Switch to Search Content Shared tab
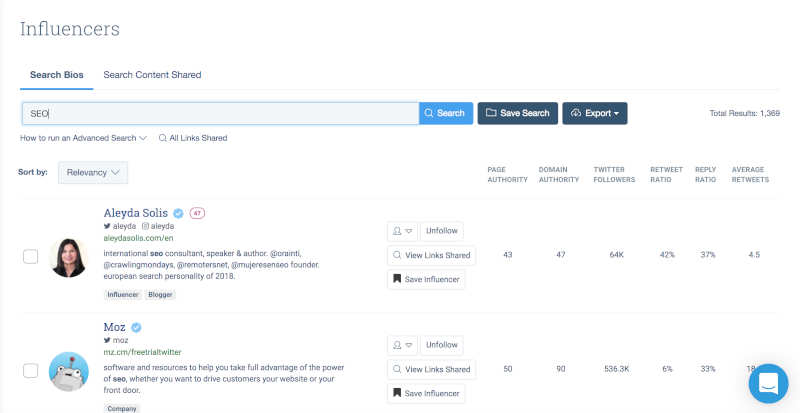Viewport: 800px width, 413px height. [152, 75]
